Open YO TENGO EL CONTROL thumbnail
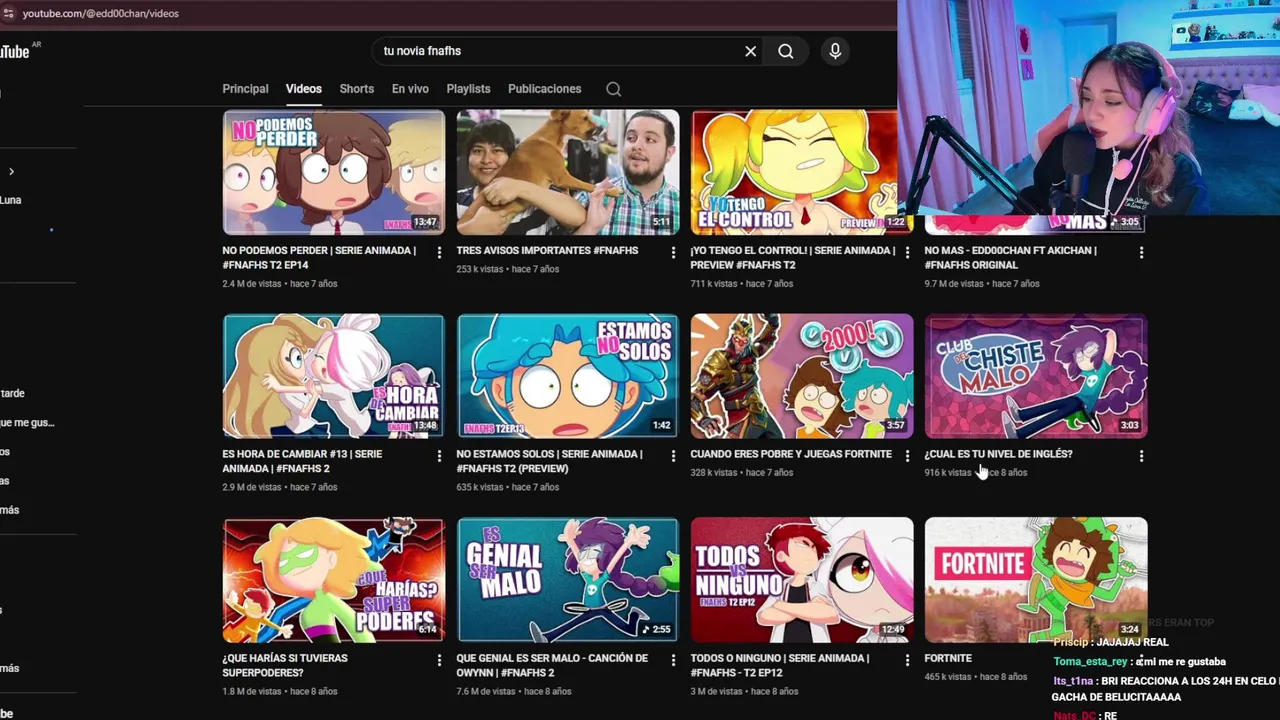This screenshot has width=1280, height=720. click(795, 172)
